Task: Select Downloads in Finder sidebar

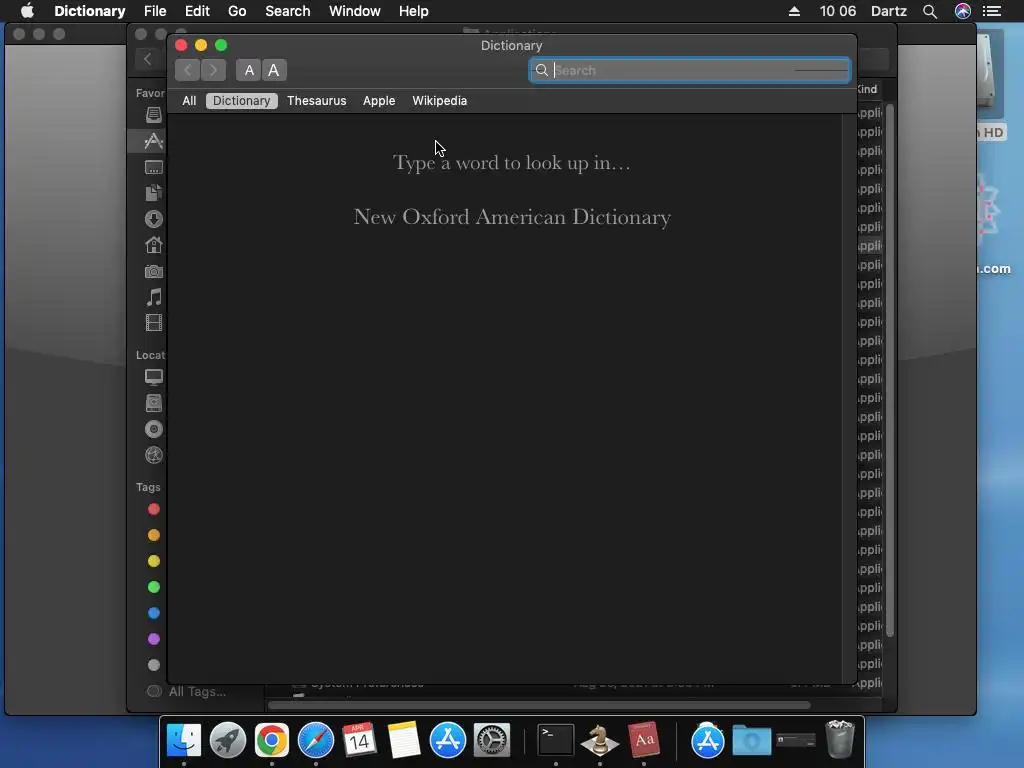Action: pos(153,219)
